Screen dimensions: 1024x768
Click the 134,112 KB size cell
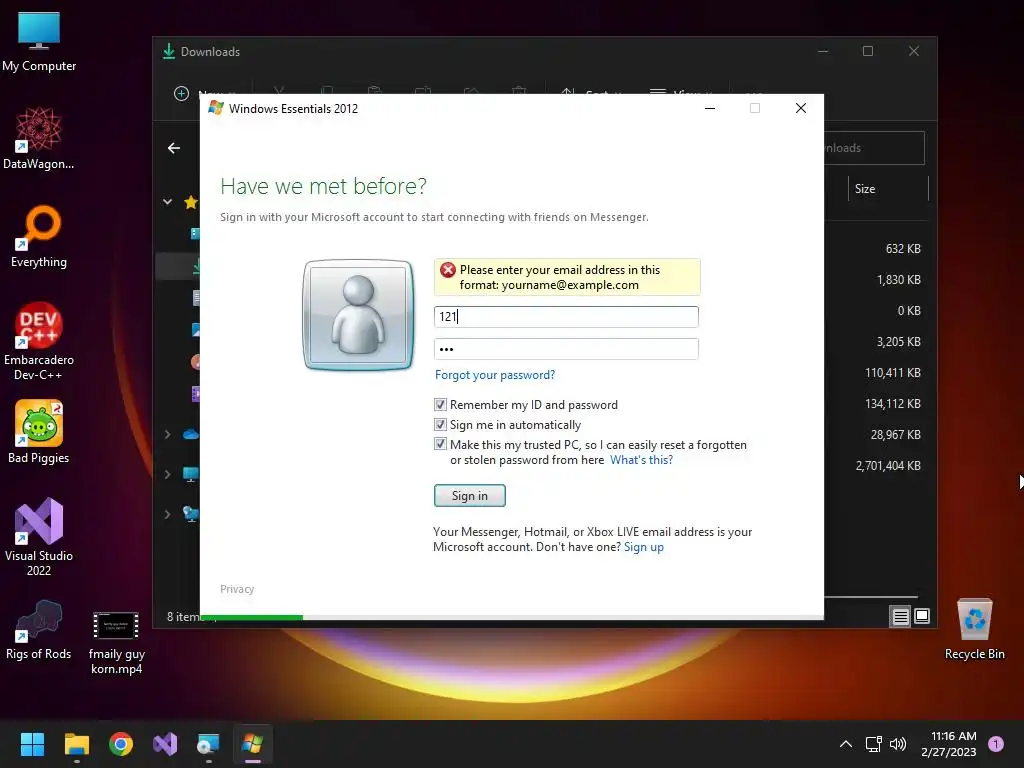click(x=893, y=404)
